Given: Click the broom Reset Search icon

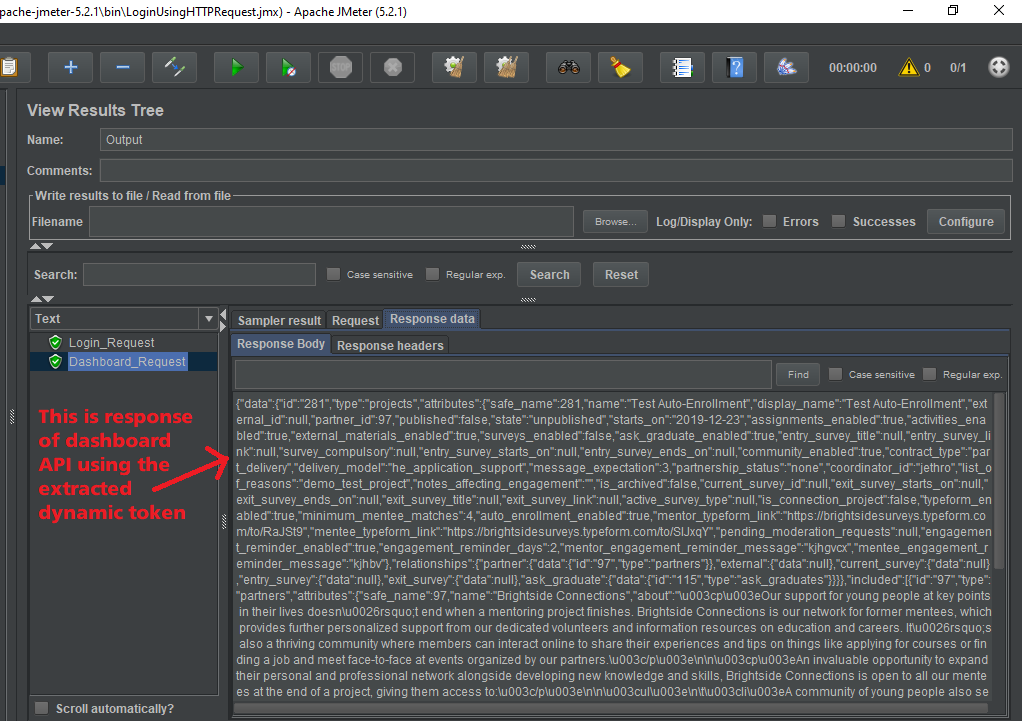Looking at the screenshot, I should tap(620, 67).
